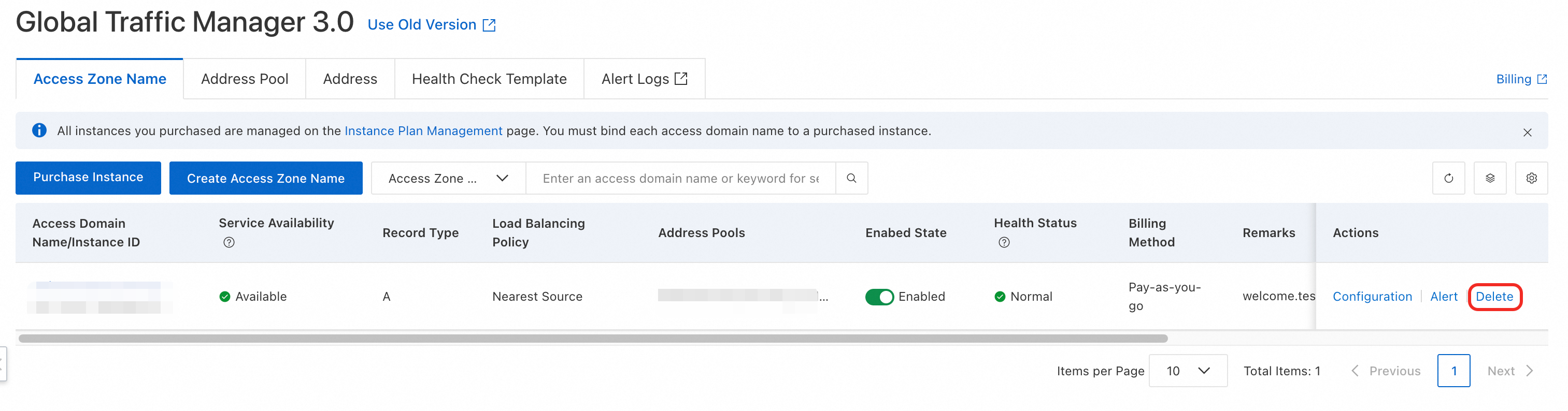Image resolution: width=1568 pixels, height=411 pixels.
Task: Open the table settings gear icon
Action: (x=1531, y=178)
